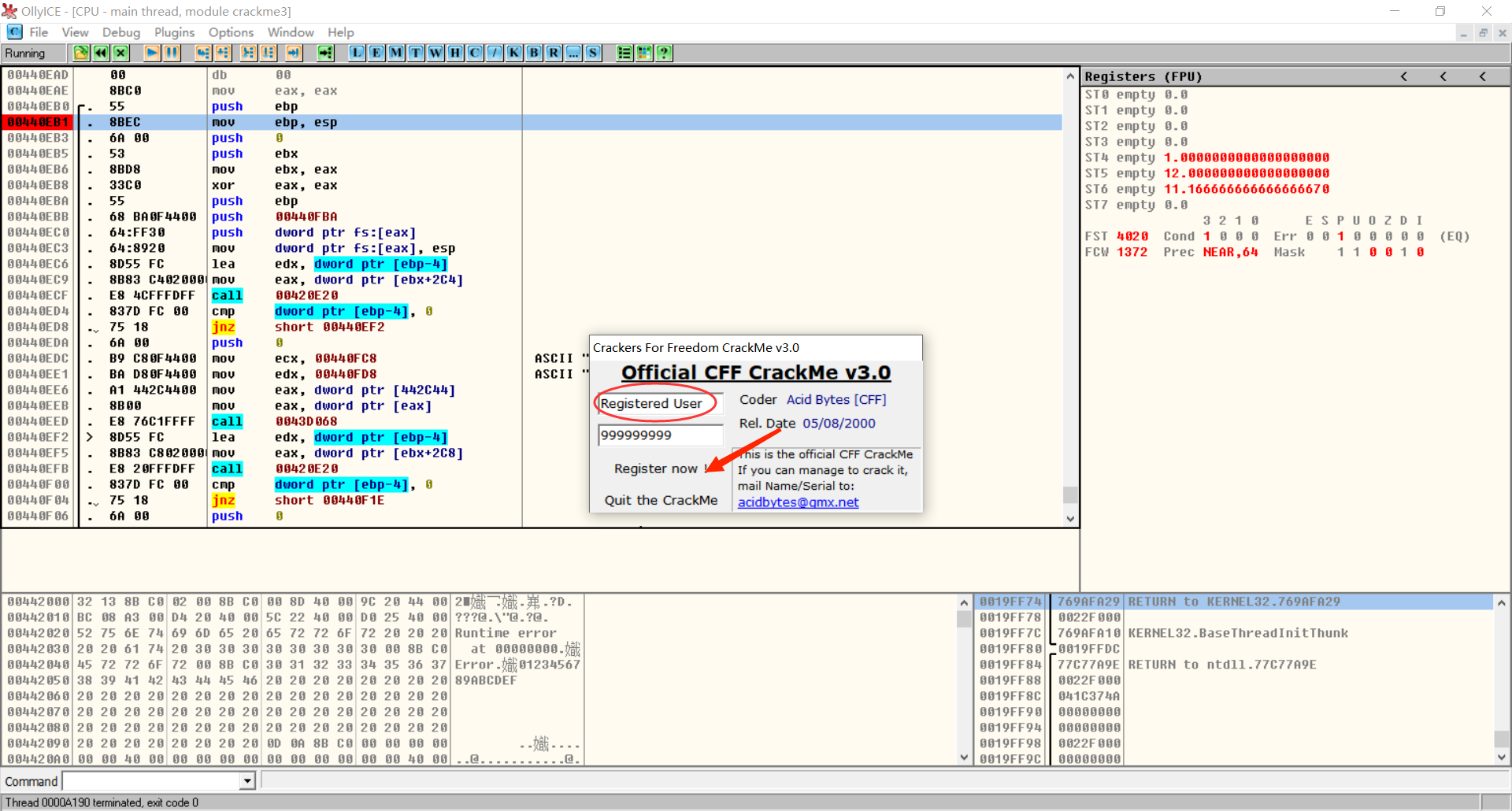This screenshot has width=1512, height=811.
Task: Switch to the CPU window with the C icon
Action: pos(475,53)
